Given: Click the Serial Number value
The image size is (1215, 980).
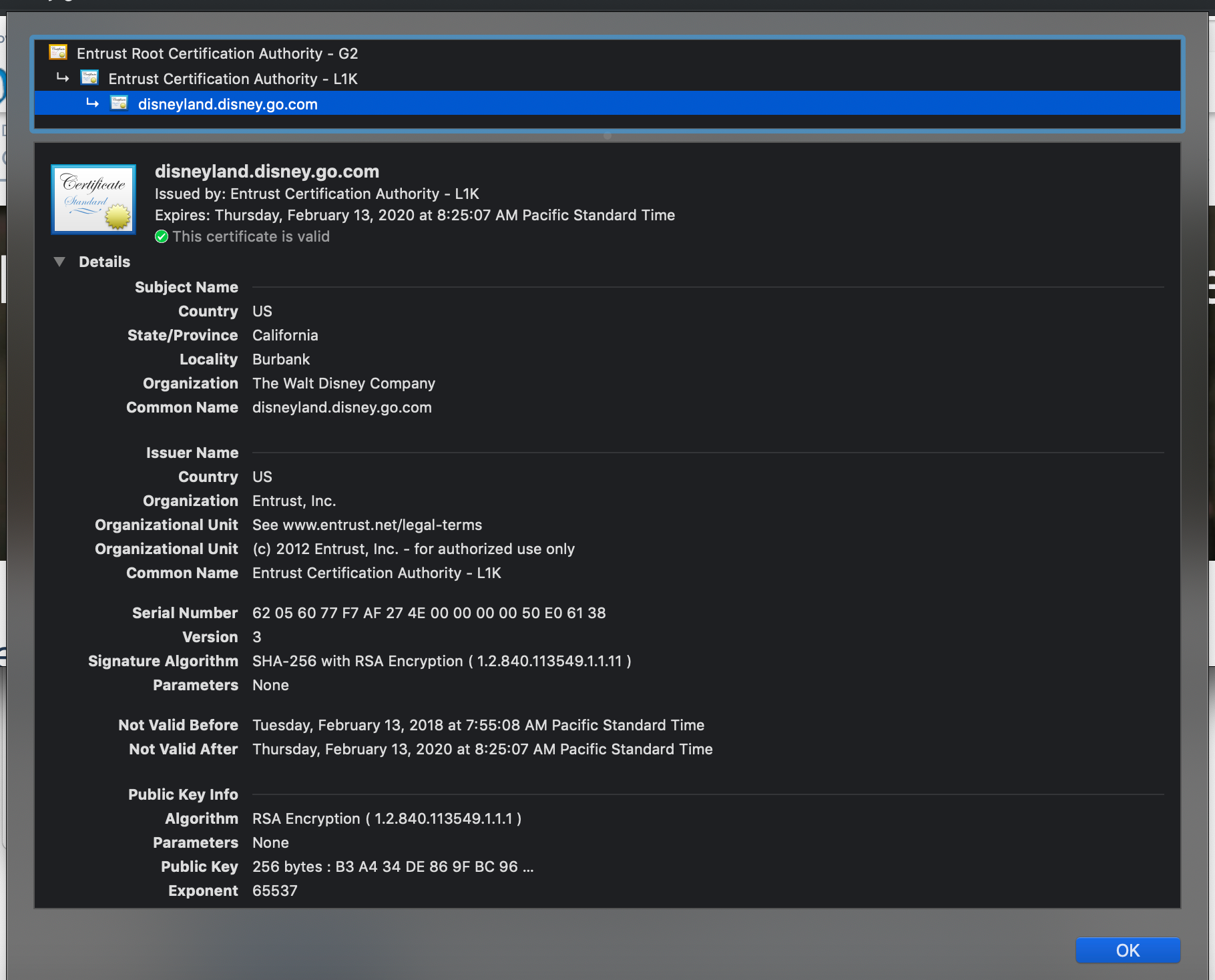Looking at the screenshot, I should 429,613.
